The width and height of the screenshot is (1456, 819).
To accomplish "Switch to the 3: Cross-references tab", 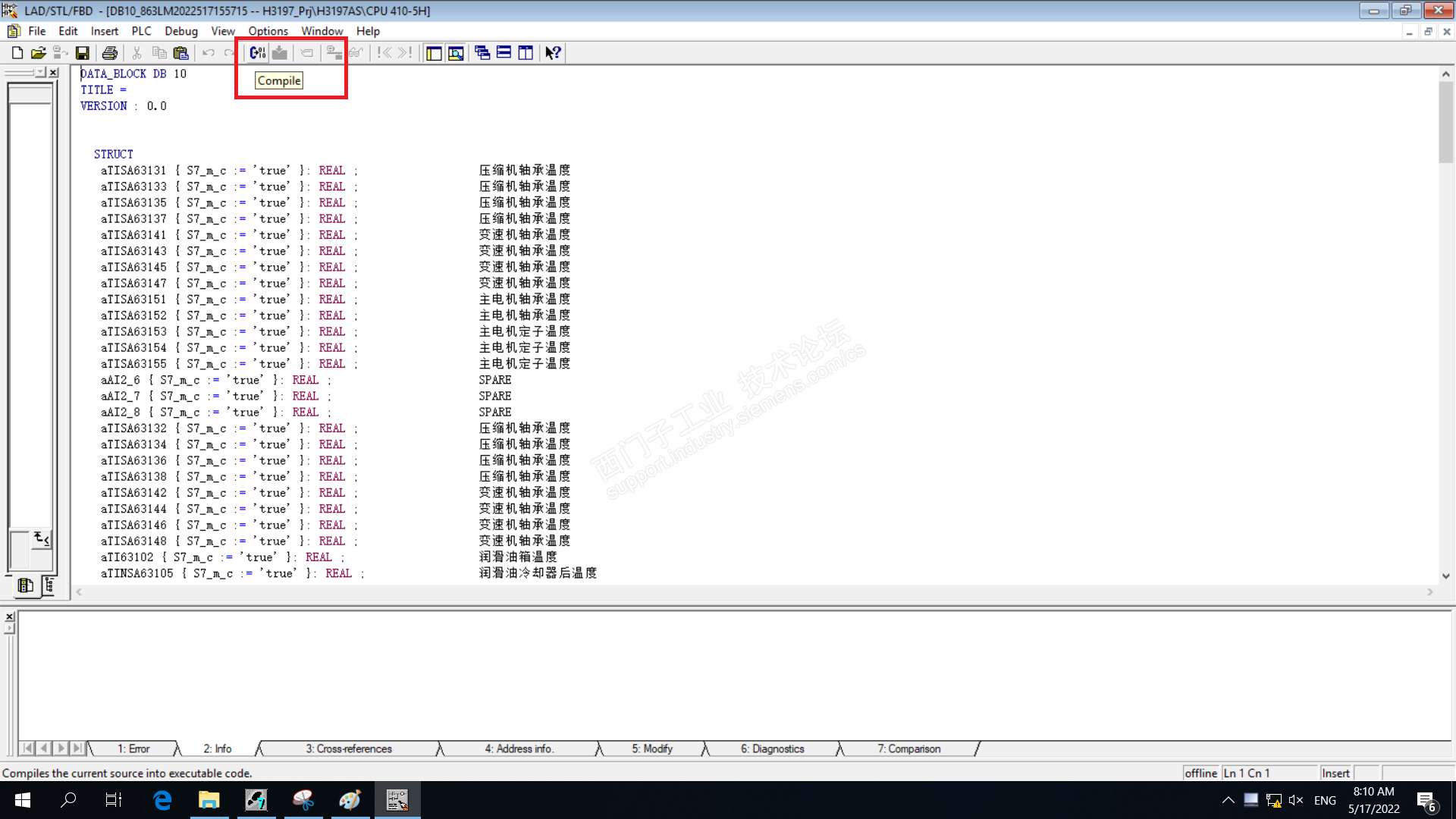I will [349, 748].
